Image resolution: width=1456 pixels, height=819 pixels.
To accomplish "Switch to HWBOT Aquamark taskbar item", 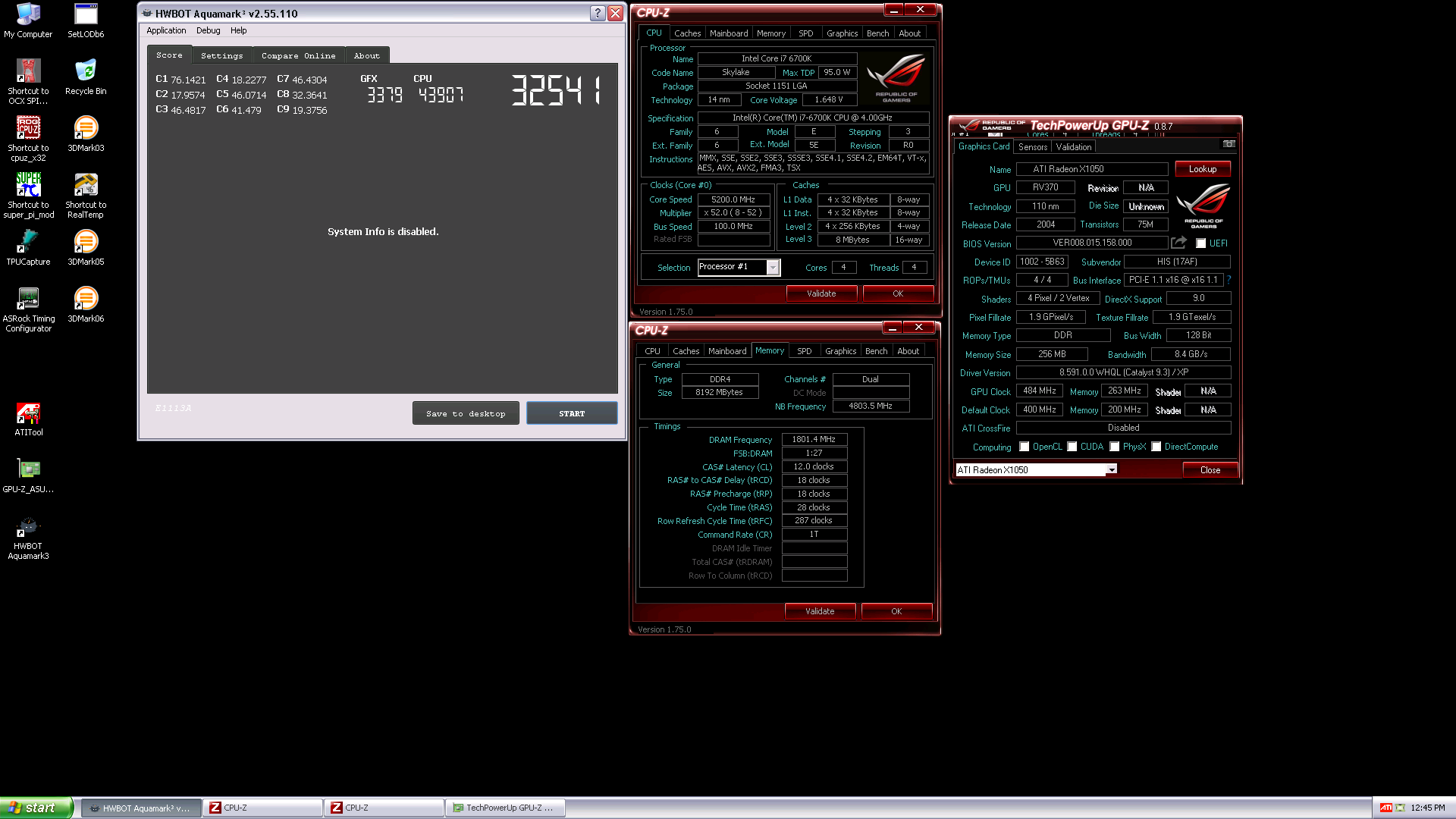I will tap(141, 808).
